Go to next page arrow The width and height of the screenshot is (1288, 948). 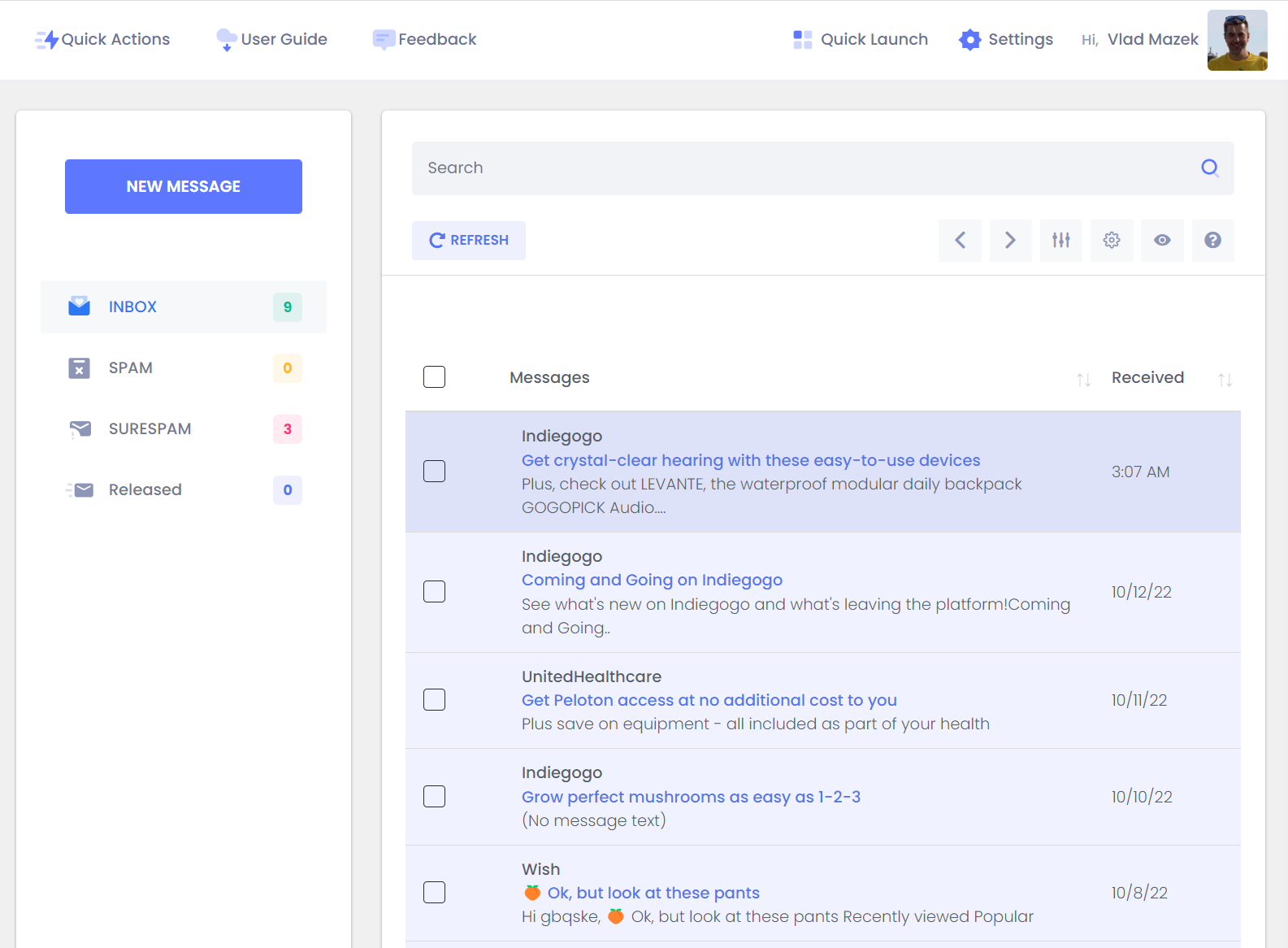coord(1010,240)
